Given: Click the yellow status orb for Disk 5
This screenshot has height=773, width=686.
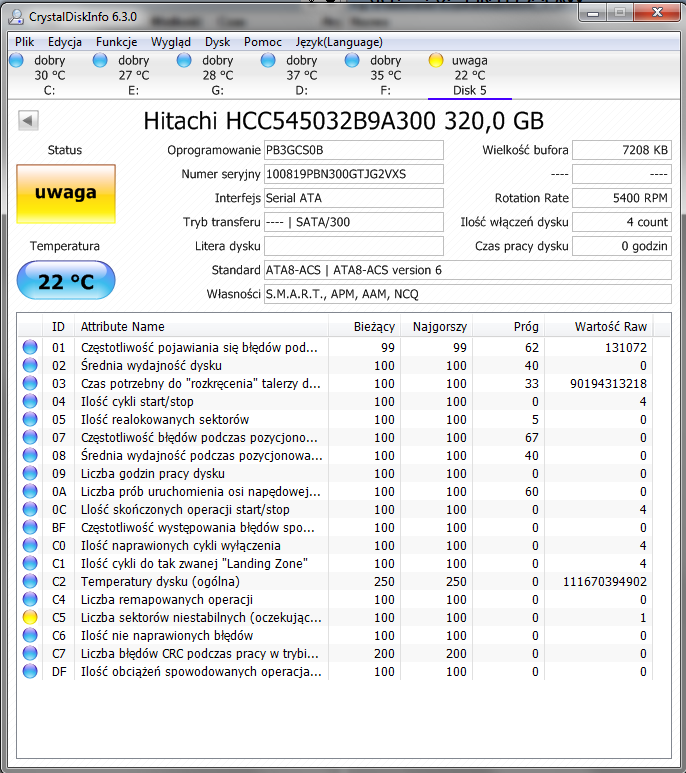Looking at the screenshot, I should [x=436, y=60].
